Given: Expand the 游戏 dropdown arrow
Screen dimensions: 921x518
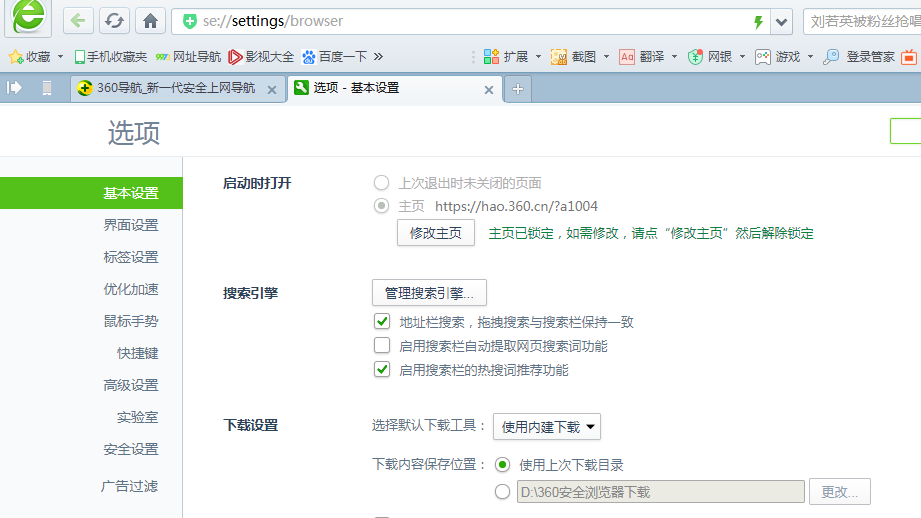Looking at the screenshot, I should (x=811, y=57).
